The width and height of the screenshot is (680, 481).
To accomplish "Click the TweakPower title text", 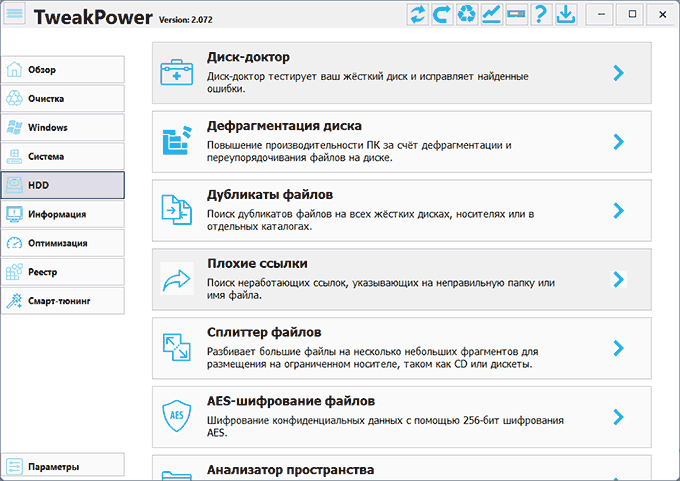I will click(x=93, y=17).
